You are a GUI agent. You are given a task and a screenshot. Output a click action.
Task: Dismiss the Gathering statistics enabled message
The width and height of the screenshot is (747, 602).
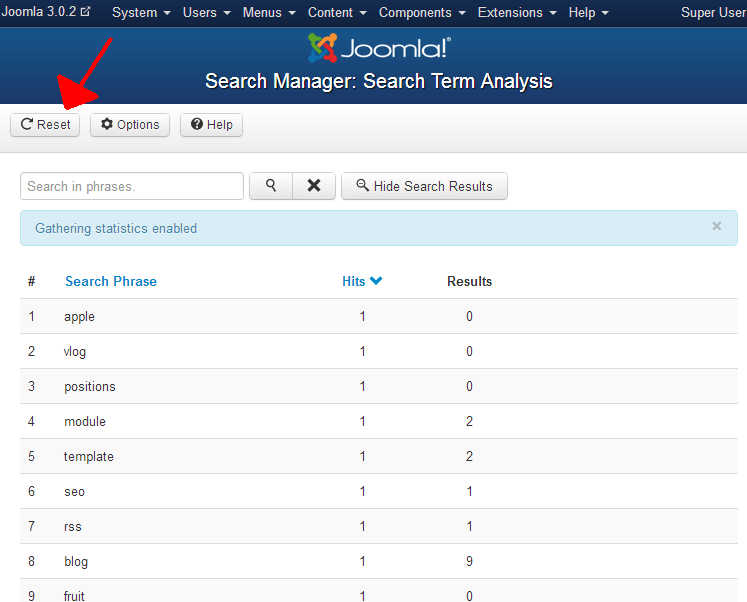pos(716,227)
